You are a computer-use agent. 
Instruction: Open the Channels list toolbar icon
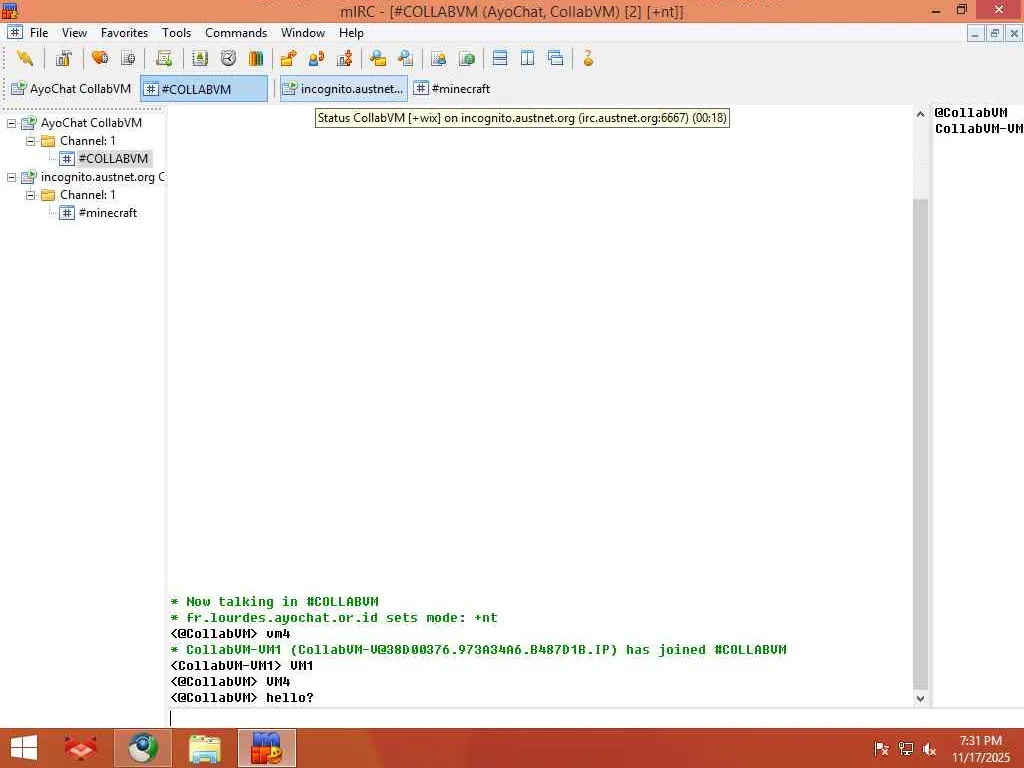[128, 59]
